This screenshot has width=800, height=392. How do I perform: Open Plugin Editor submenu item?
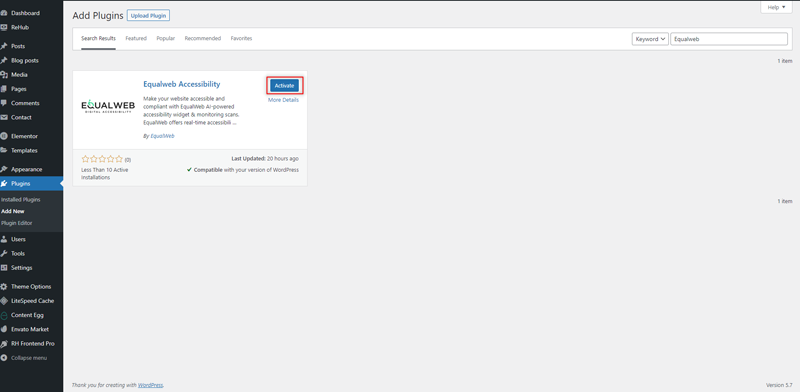click(x=17, y=223)
